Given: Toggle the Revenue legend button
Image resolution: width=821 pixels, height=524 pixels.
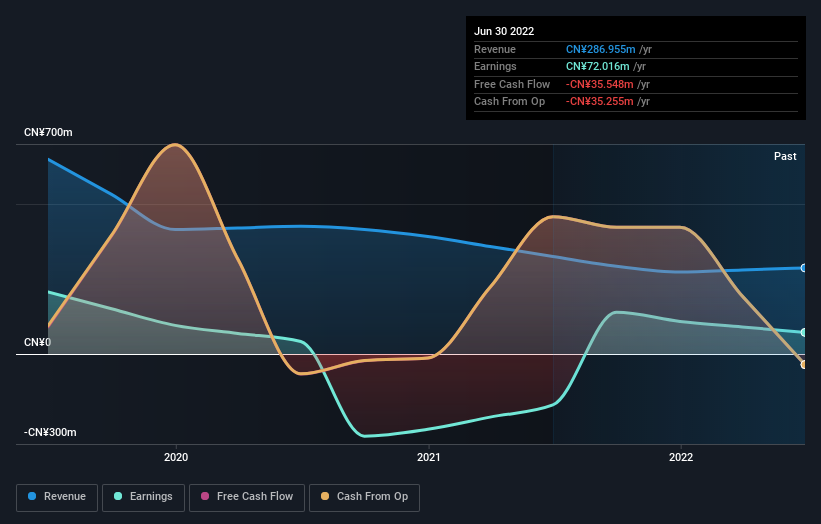Looking at the screenshot, I should coord(57,497).
